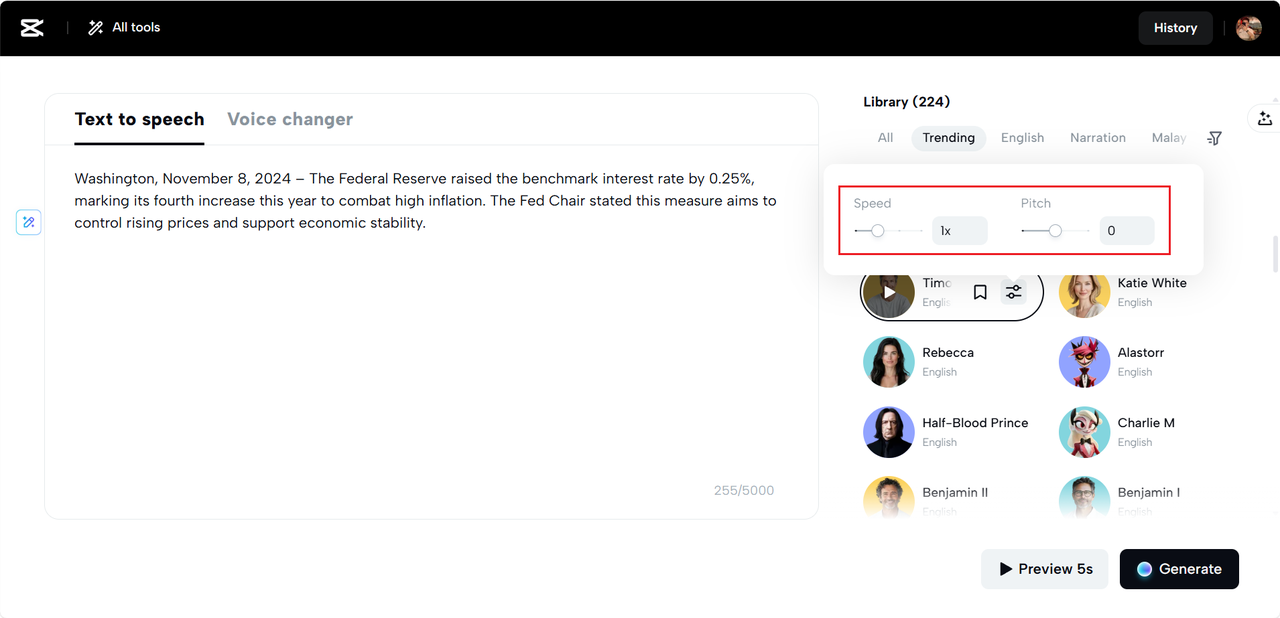Viewport: 1280px width, 618px height.
Task: Open the History panel
Action: tap(1175, 28)
